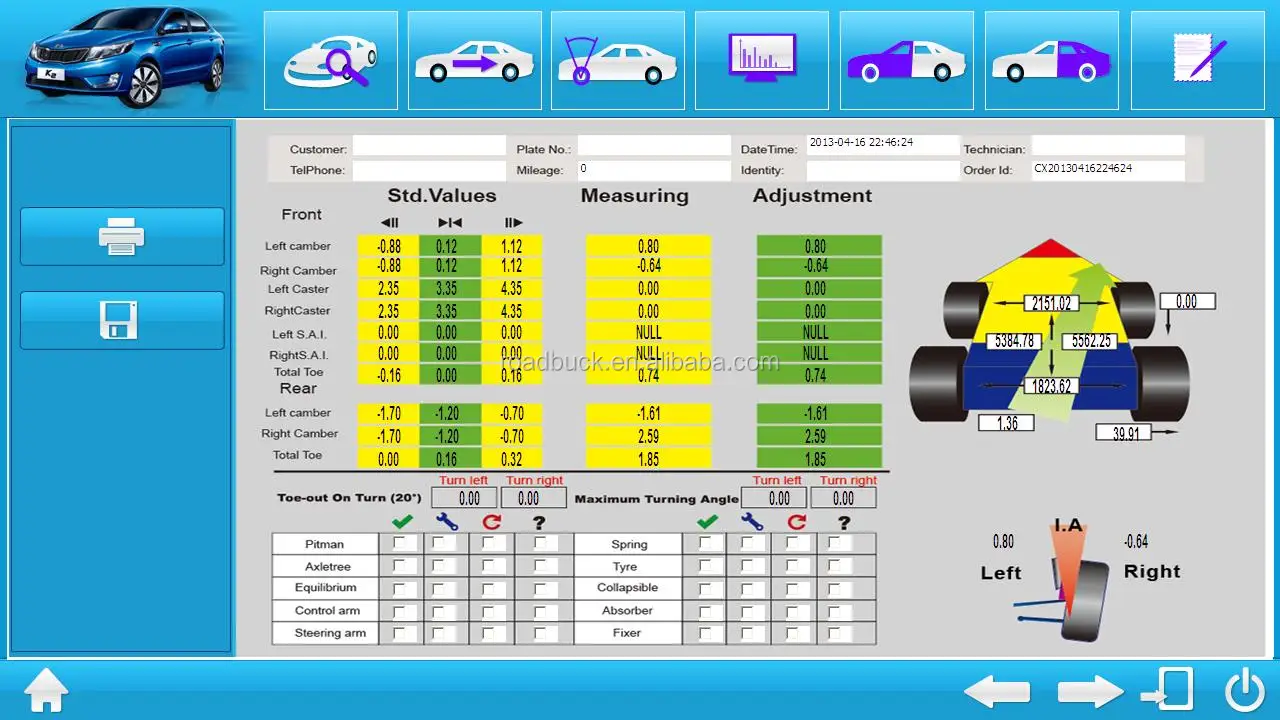Open the car with arrow icon

pyautogui.click(x=475, y=60)
